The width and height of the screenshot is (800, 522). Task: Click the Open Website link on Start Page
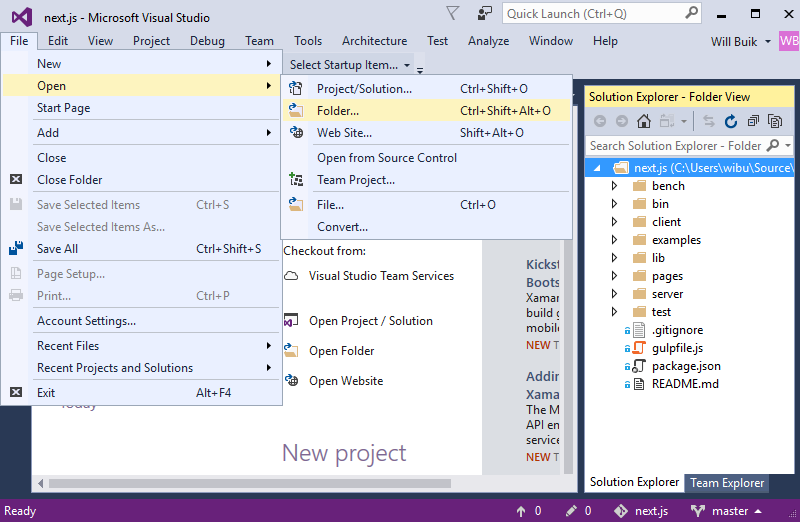pyautogui.click(x=346, y=381)
